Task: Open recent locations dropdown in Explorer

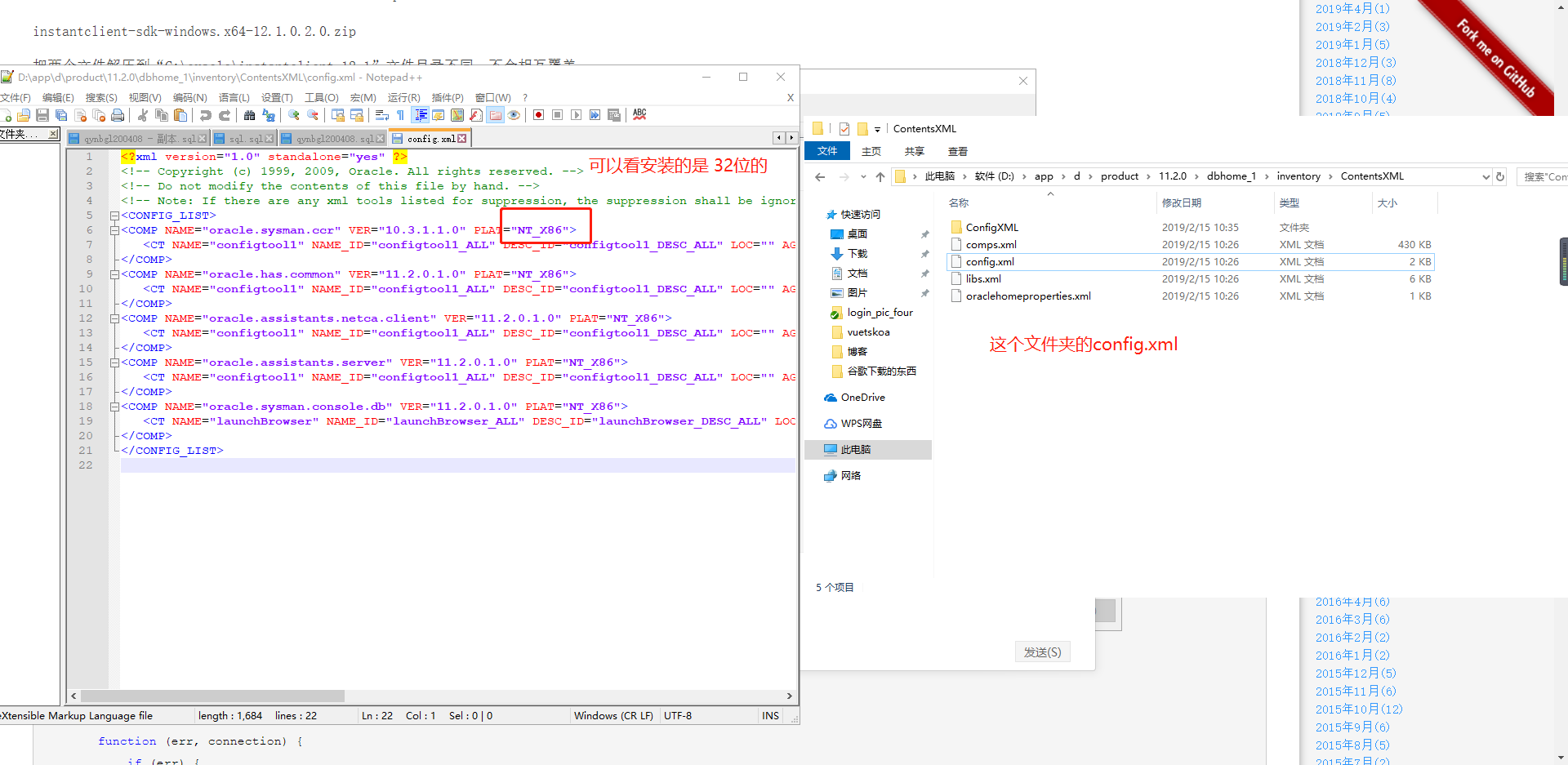Action: pyautogui.click(x=863, y=176)
